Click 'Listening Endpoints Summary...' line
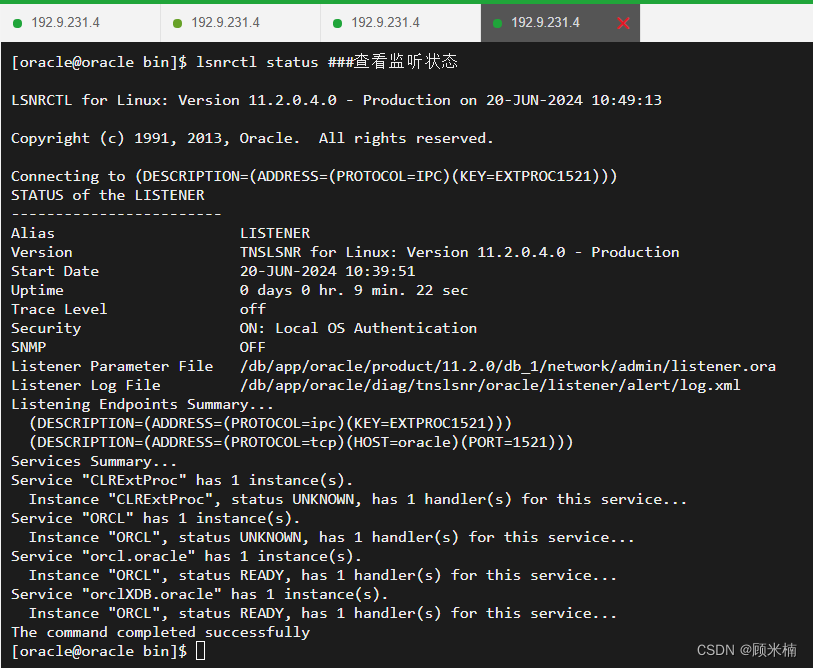Screen dimensions: 813x668 (x=142, y=405)
